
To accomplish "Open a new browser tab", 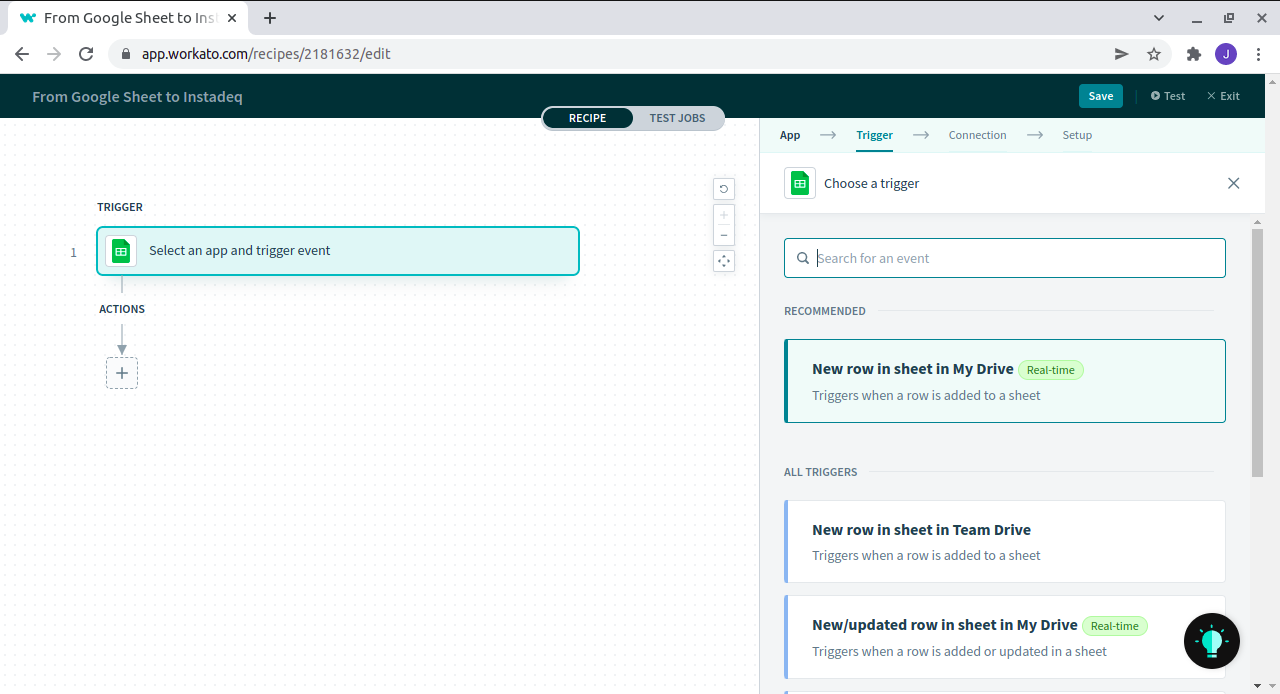I will point(270,18).
